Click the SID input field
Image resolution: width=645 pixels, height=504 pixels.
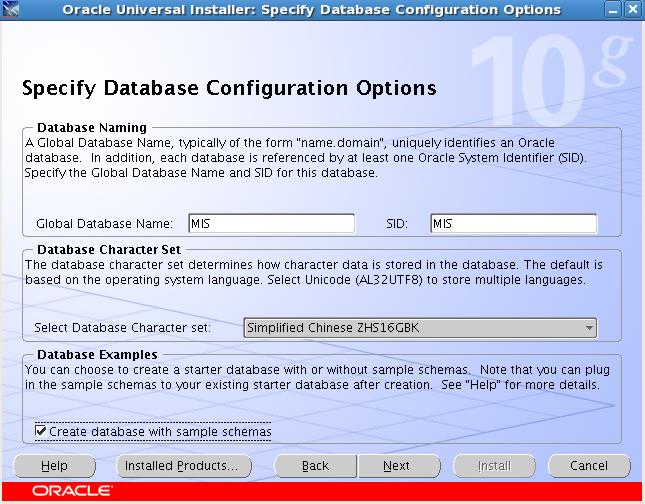(513, 223)
